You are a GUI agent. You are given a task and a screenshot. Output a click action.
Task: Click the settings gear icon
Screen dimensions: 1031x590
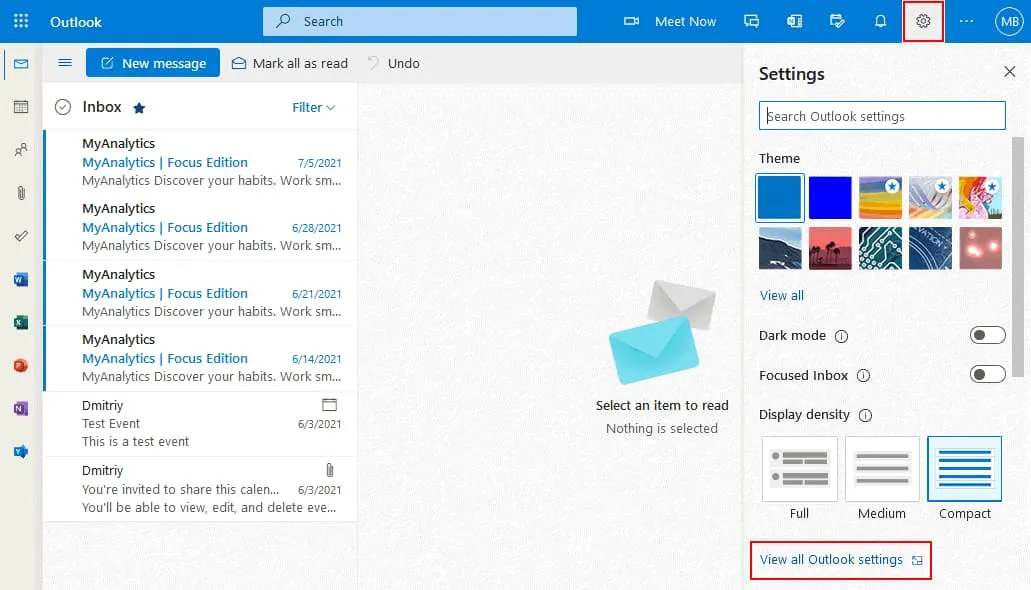pyautogui.click(x=923, y=21)
